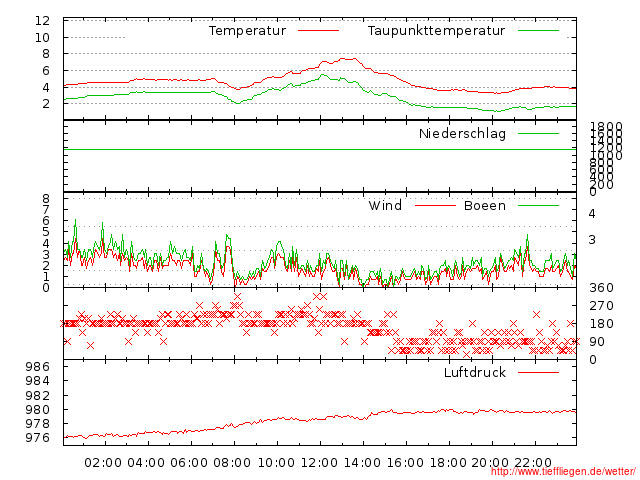Click the 10:00 time axis label
This screenshot has width=640, height=480.
276,463
